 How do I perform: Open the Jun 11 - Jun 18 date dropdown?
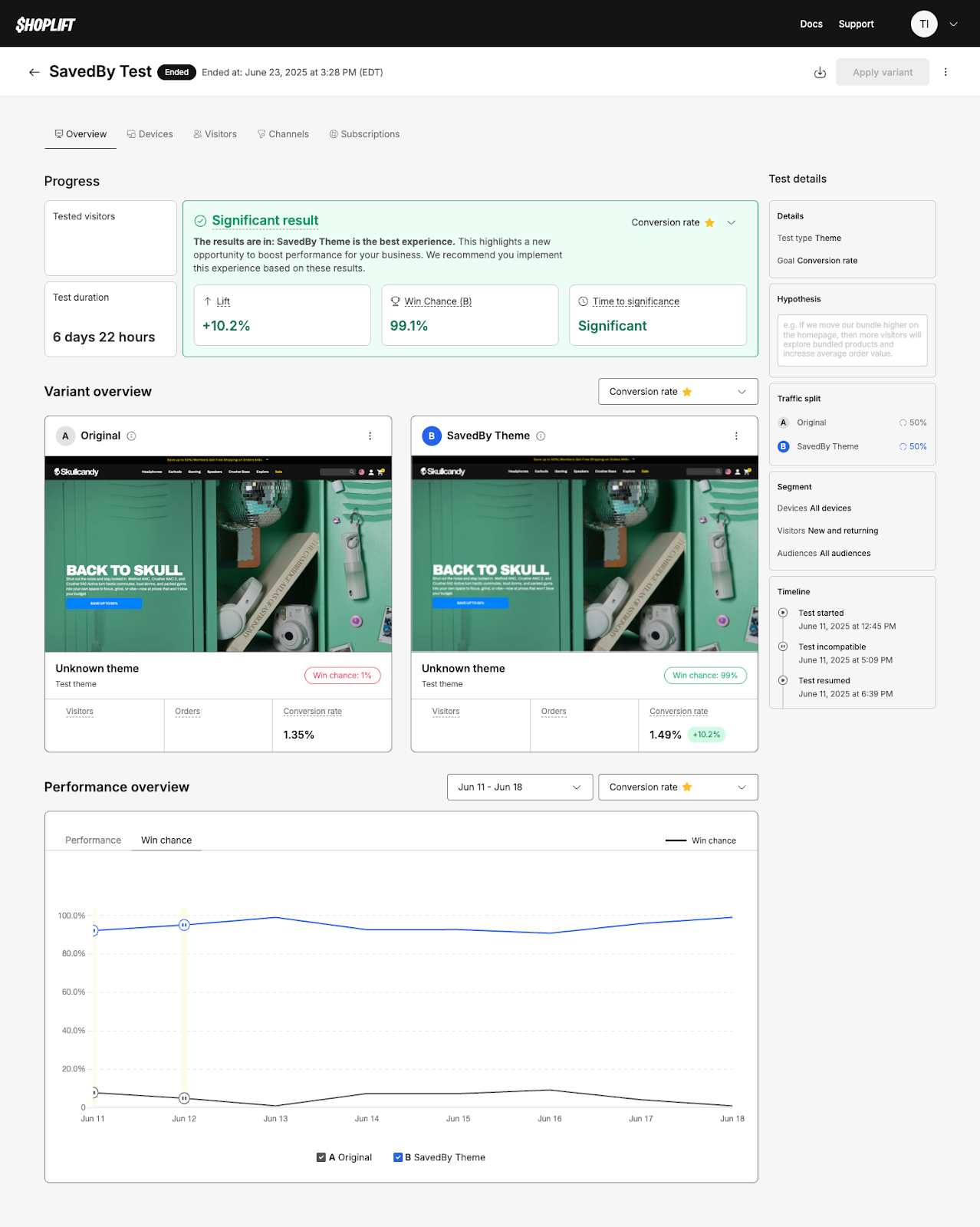[520, 787]
